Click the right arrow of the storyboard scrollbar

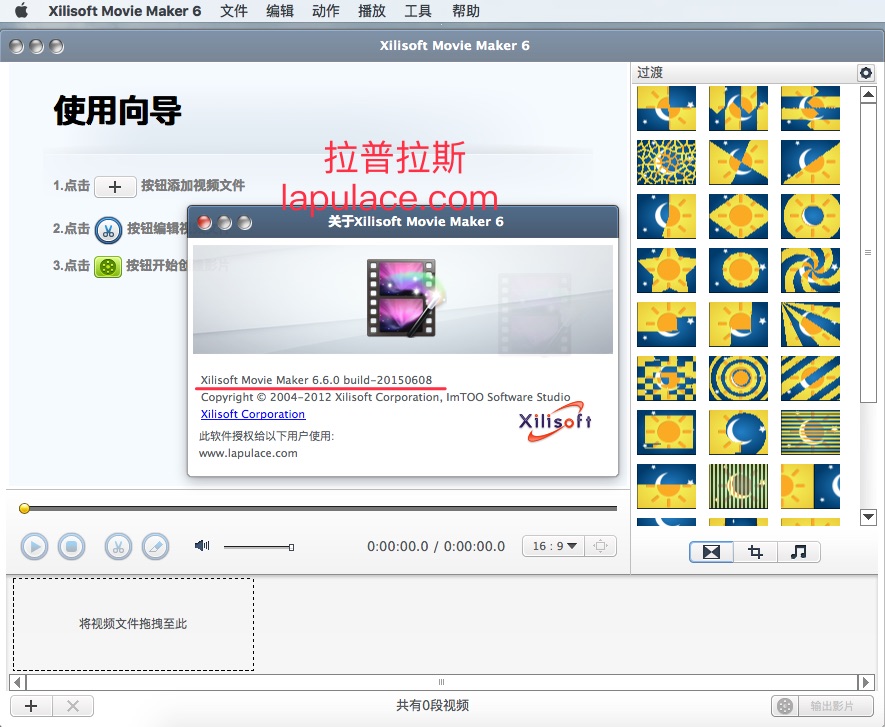click(x=866, y=682)
